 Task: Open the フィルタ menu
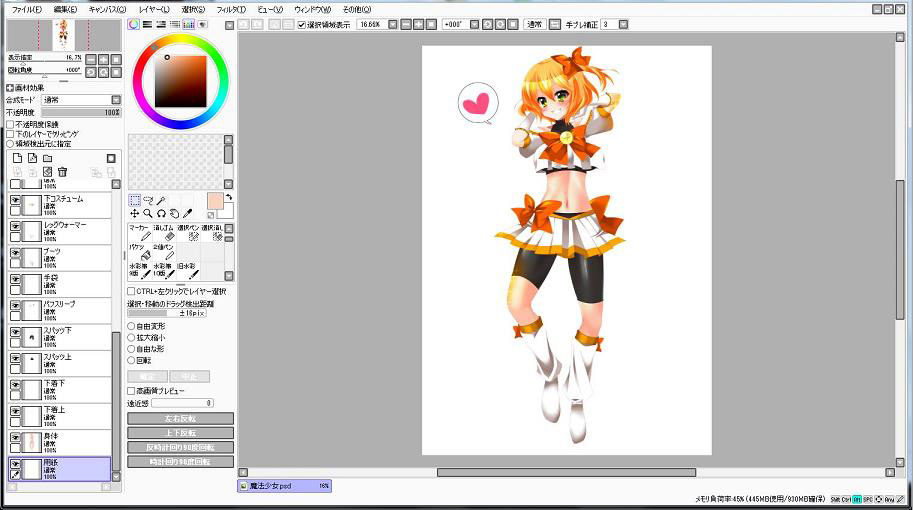coord(230,9)
